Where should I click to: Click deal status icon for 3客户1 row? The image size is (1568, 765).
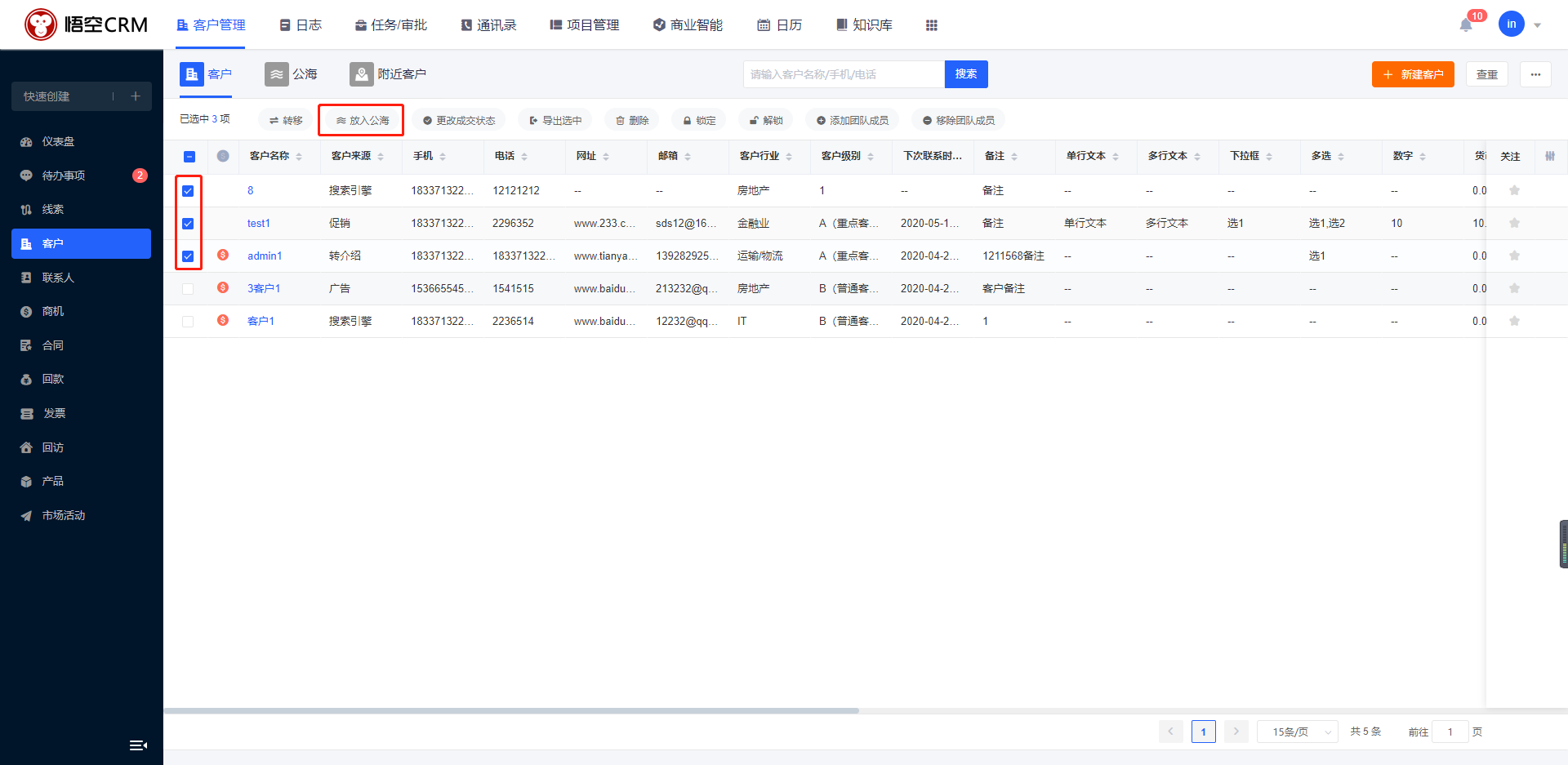[x=223, y=287]
